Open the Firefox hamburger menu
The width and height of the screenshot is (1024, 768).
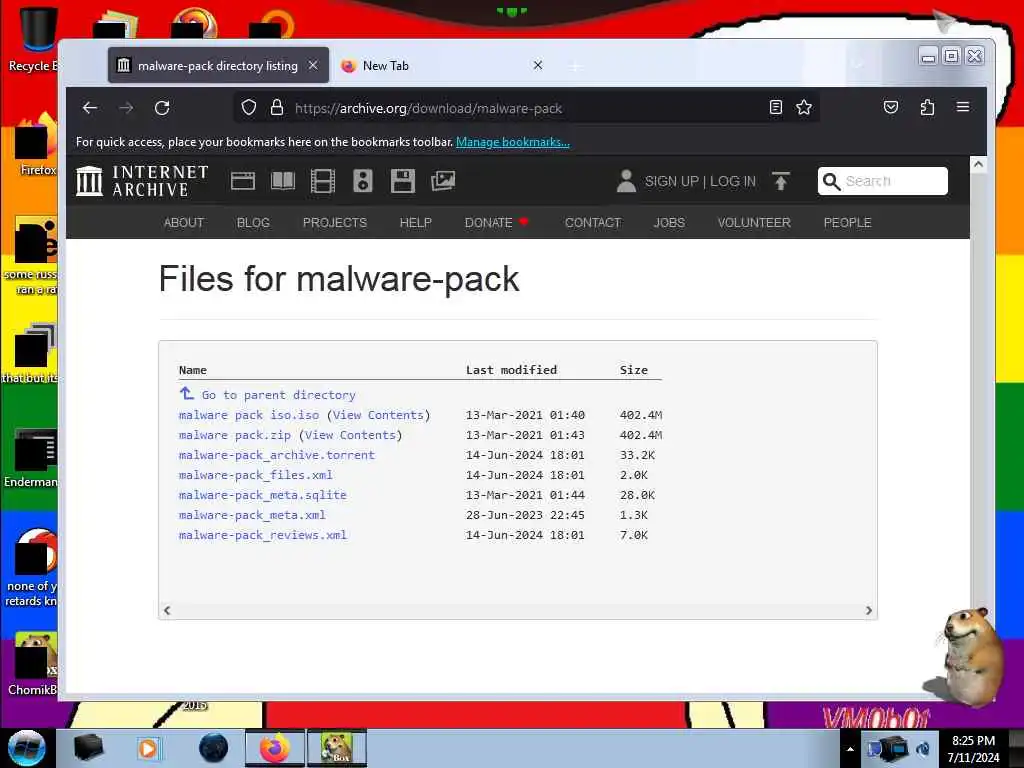[x=963, y=107]
